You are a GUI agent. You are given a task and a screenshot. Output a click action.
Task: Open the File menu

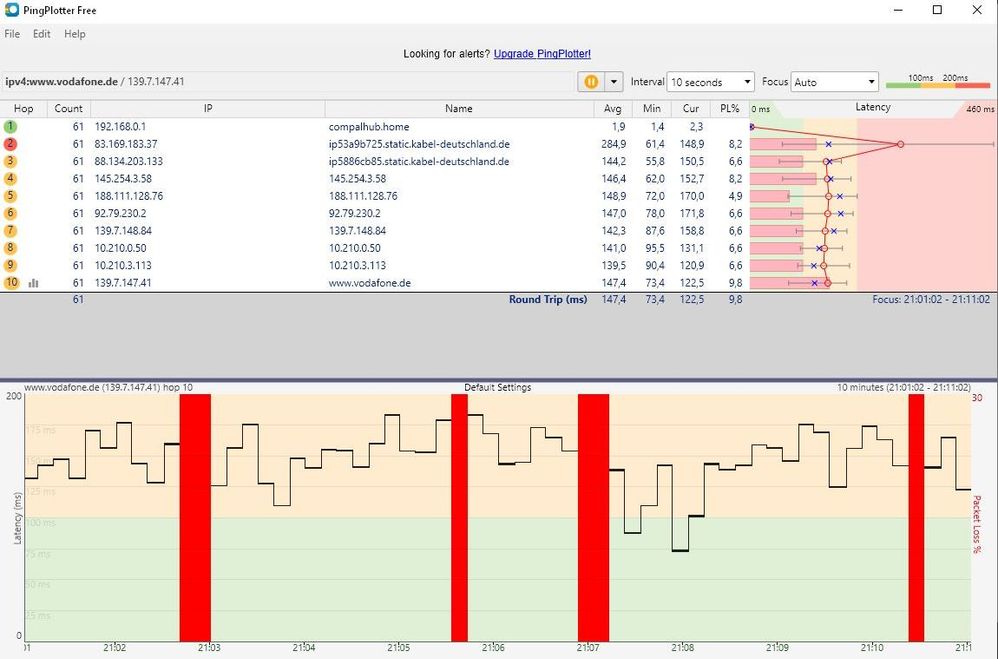12,34
